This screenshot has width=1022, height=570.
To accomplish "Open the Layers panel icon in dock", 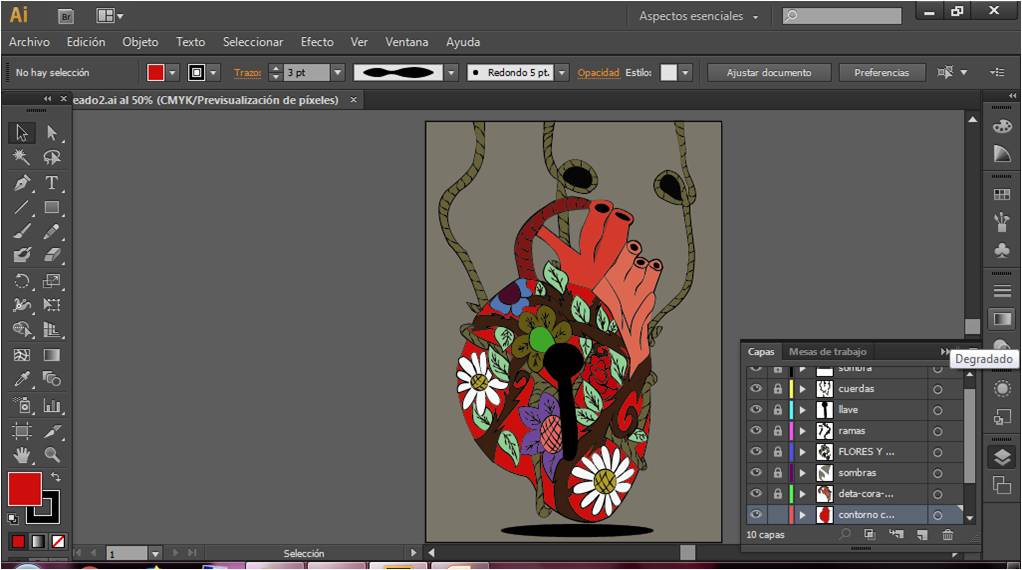I will (1001, 457).
